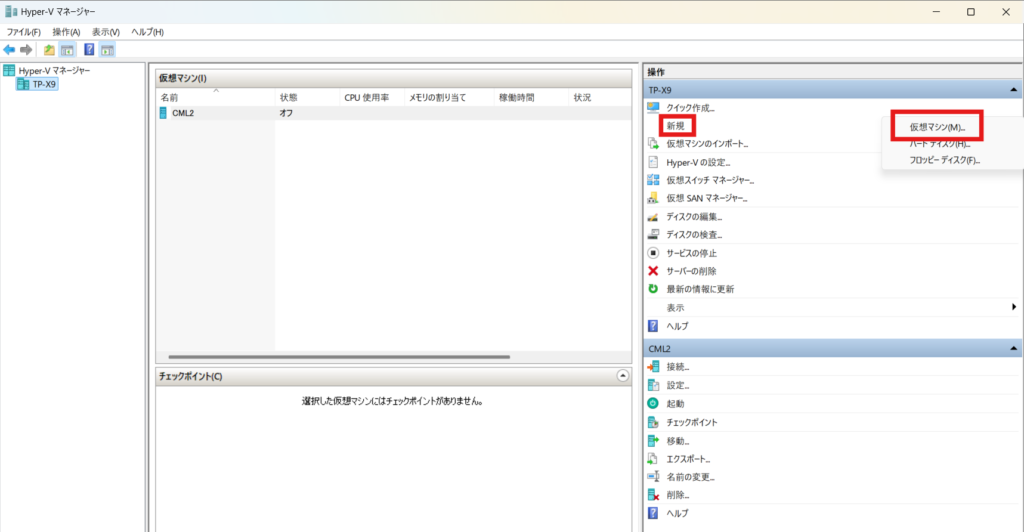Screen dimensions: 1024x532
Task: Click the TP-X9 section ヘルプ icon
Action: (653, 326)
